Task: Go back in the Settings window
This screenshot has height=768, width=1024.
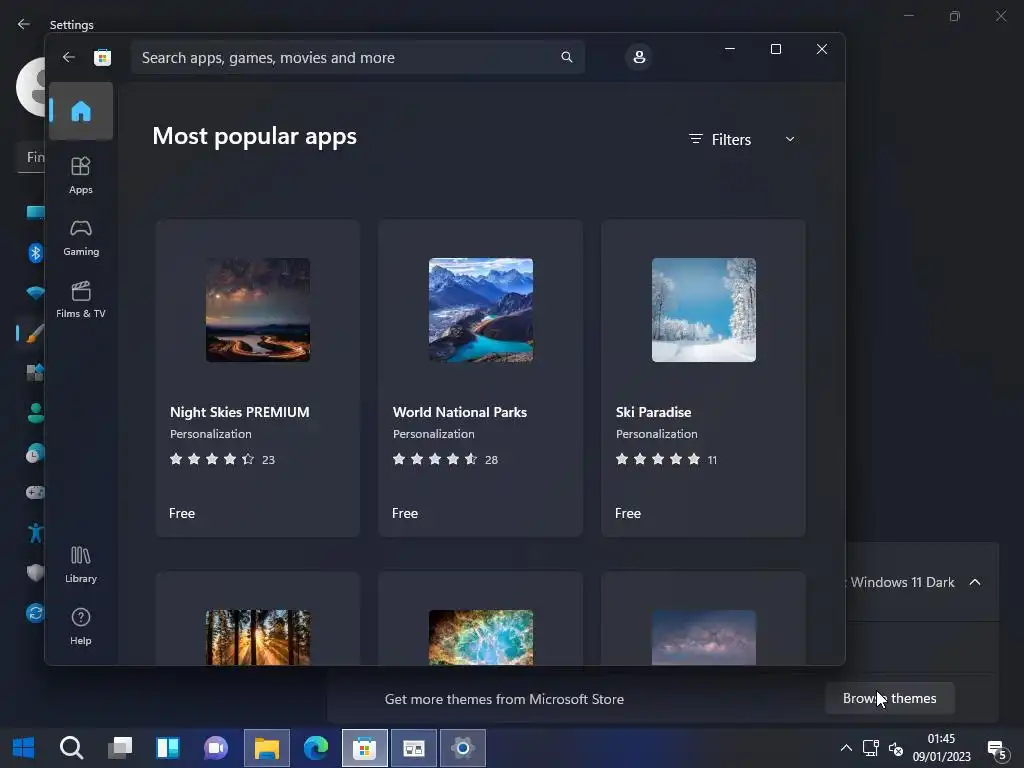Action: coord(24,24)
